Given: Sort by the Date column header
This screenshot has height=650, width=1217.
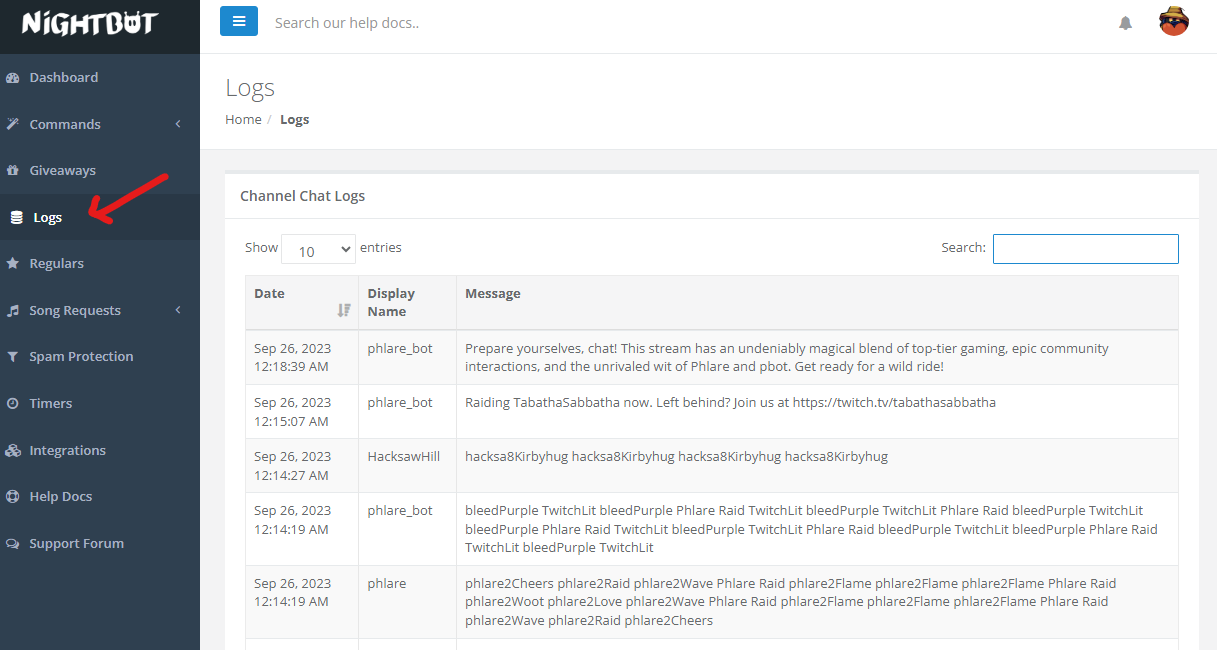Looking at the screenshot, I should (302, 303).
